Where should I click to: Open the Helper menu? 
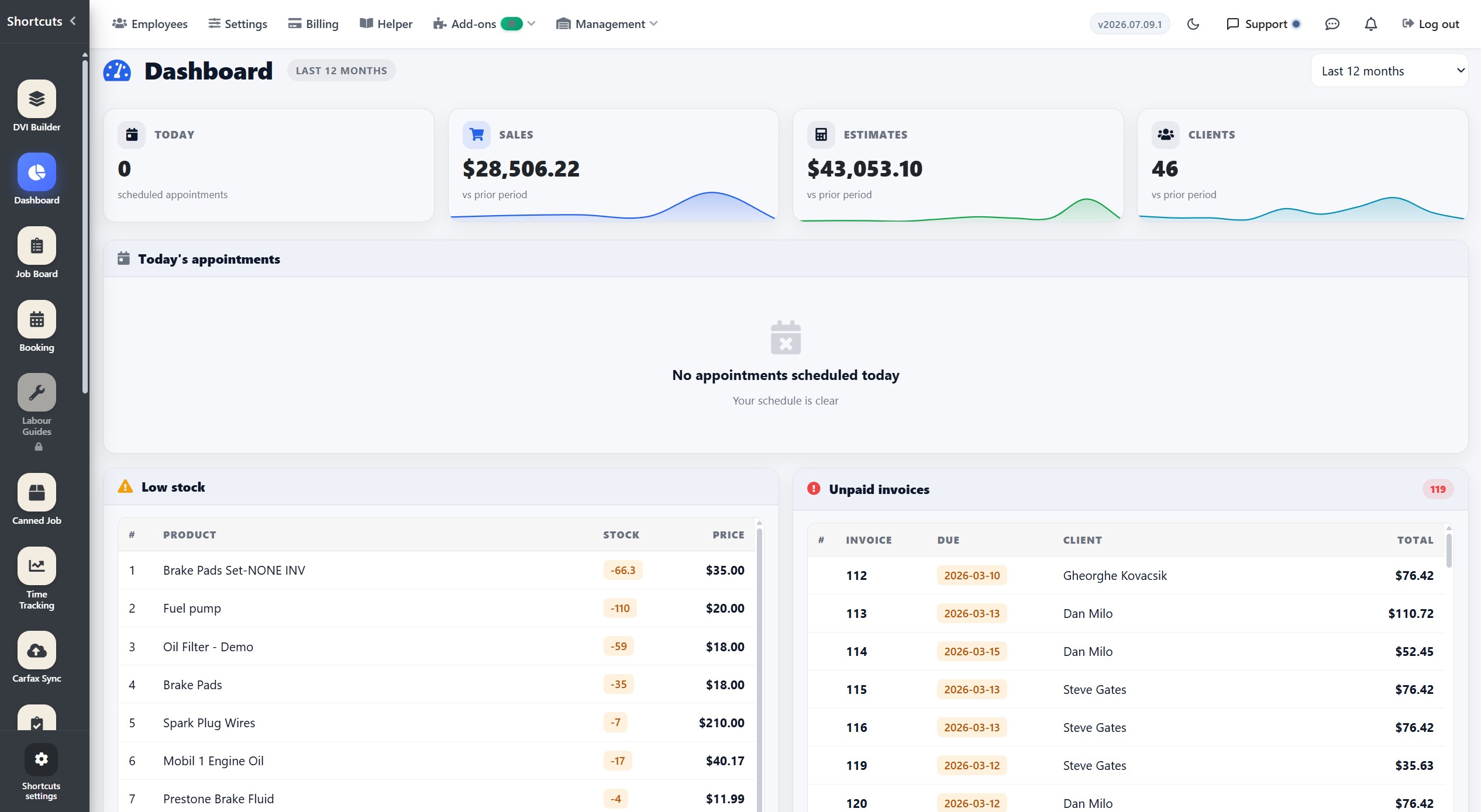tap(386, 24)
